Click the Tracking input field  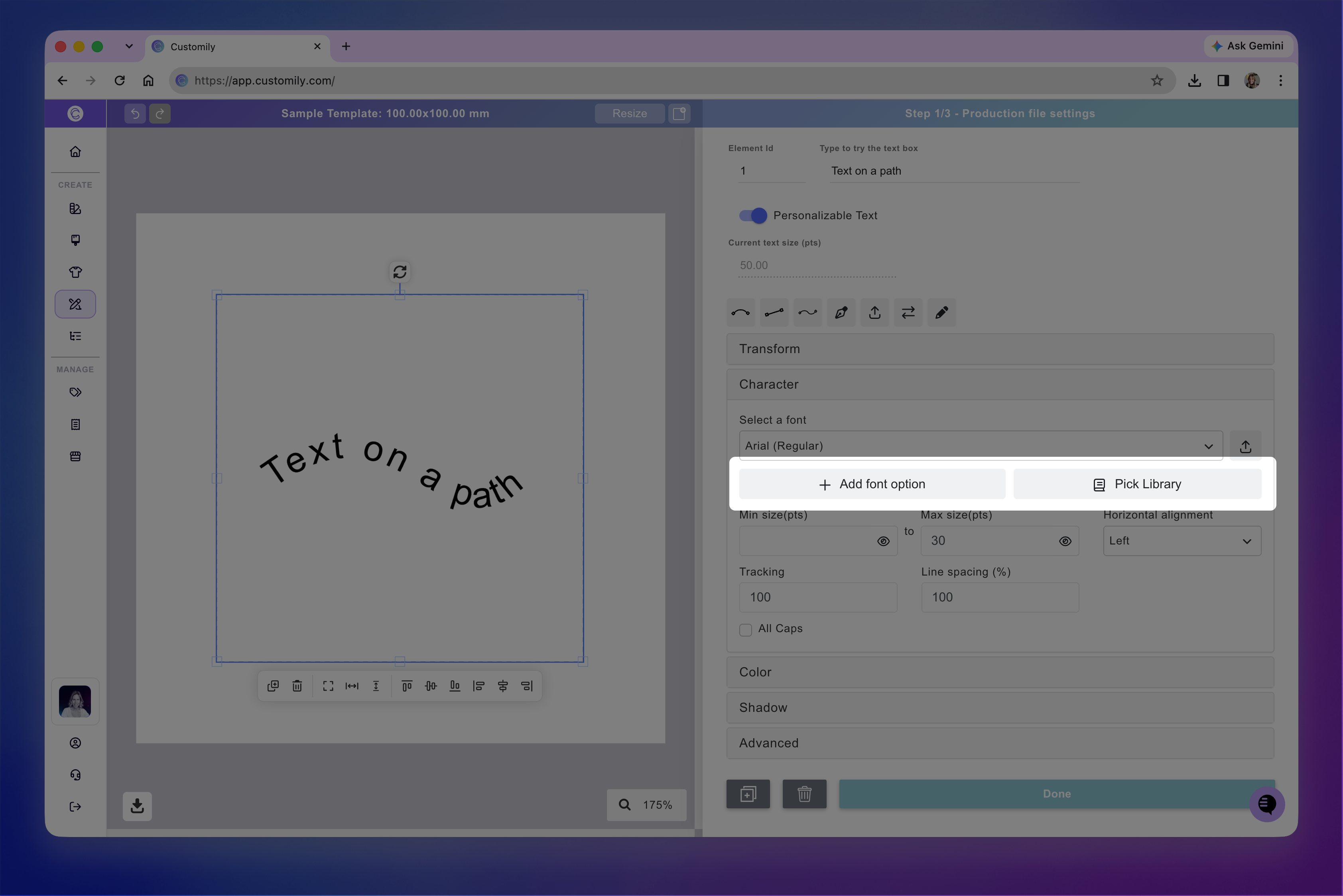click(x=818, y=597)
